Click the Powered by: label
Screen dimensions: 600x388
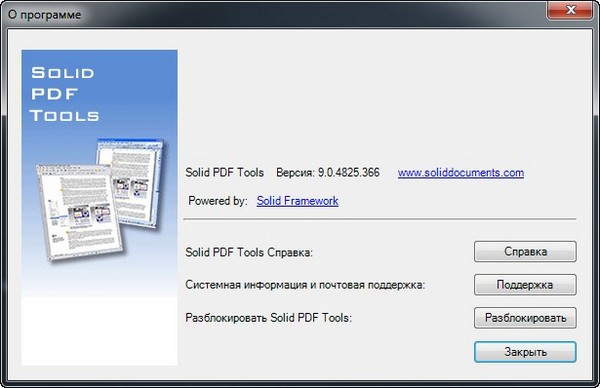(218, 201)
